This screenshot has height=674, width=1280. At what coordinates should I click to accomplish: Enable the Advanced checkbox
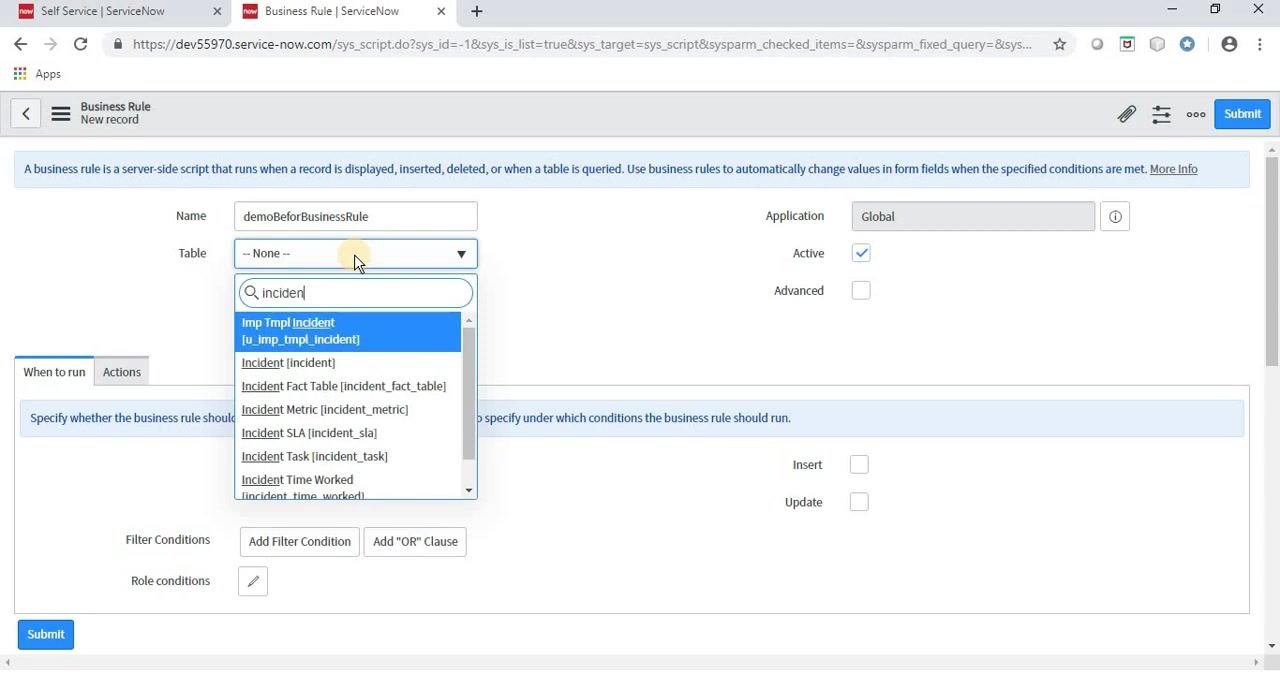tap(861, 291)
